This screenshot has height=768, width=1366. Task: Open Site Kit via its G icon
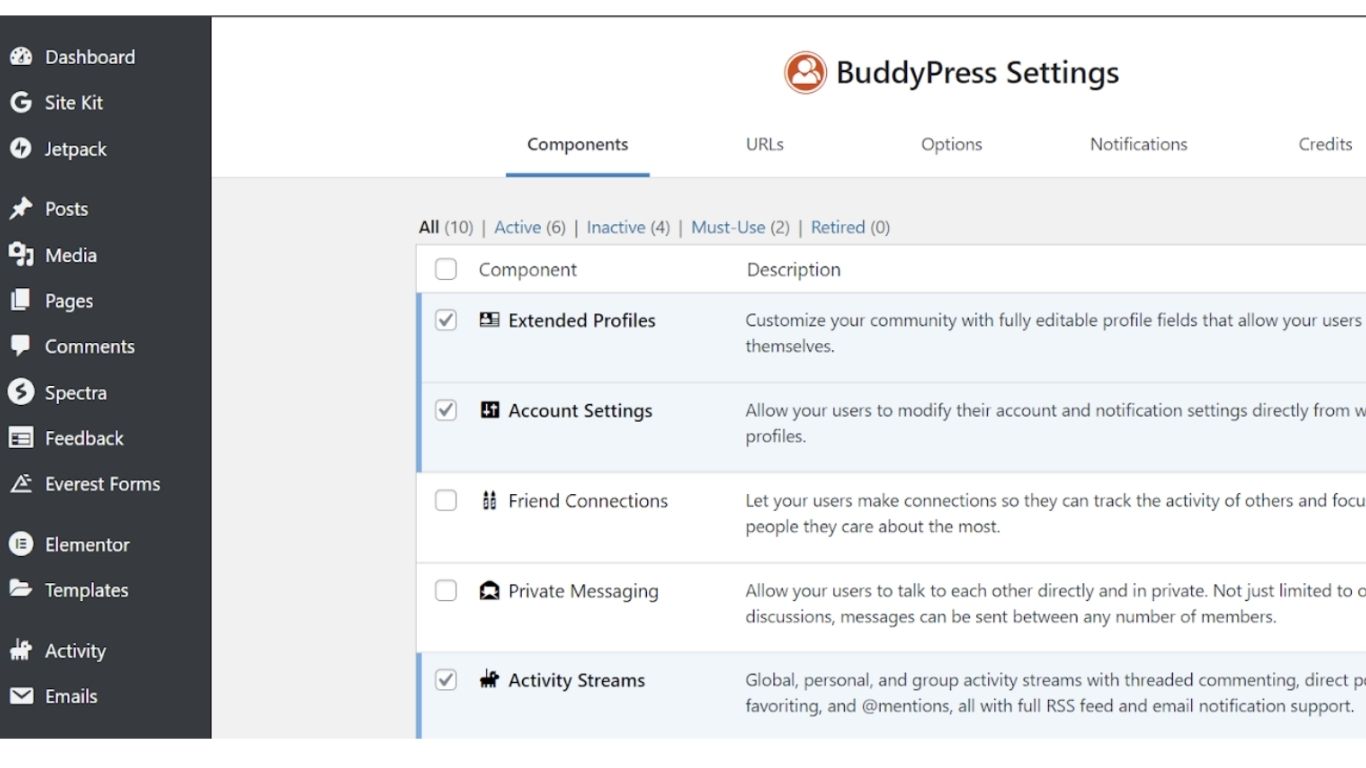pyautogui.click(x=21, y=103)
